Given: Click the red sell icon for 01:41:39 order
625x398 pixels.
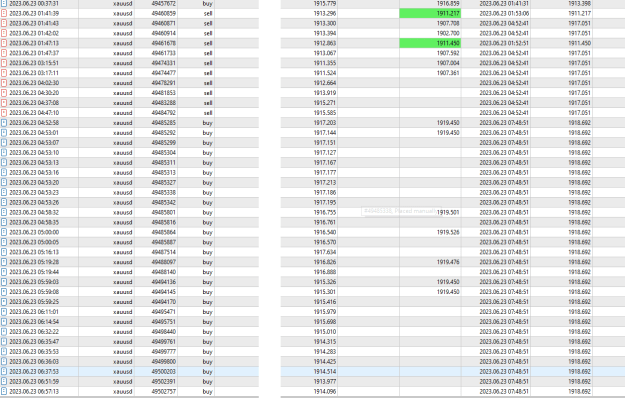Looking at the screenshot, I should coord(4,13).
